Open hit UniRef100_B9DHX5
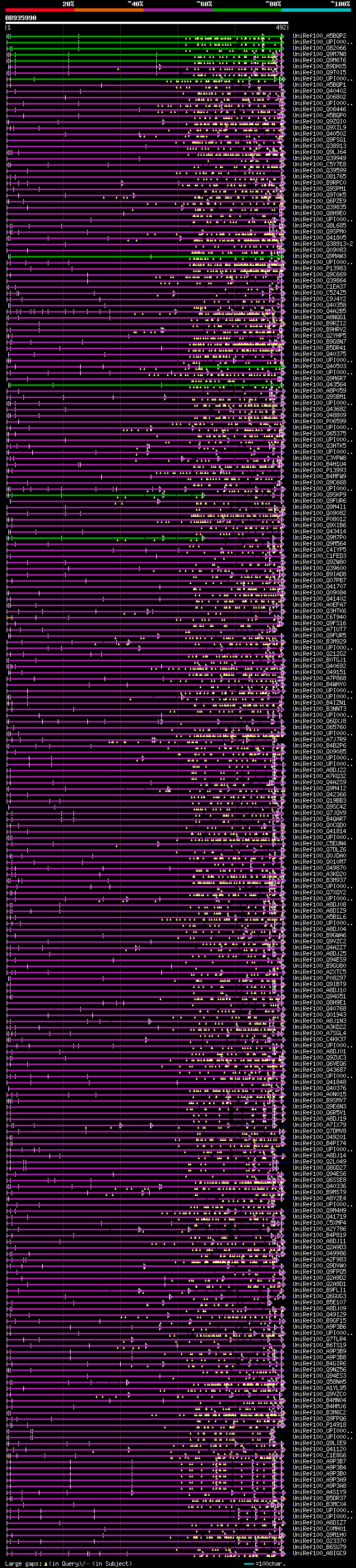The width and height of the screenshot is (356, 1568). 319,66
